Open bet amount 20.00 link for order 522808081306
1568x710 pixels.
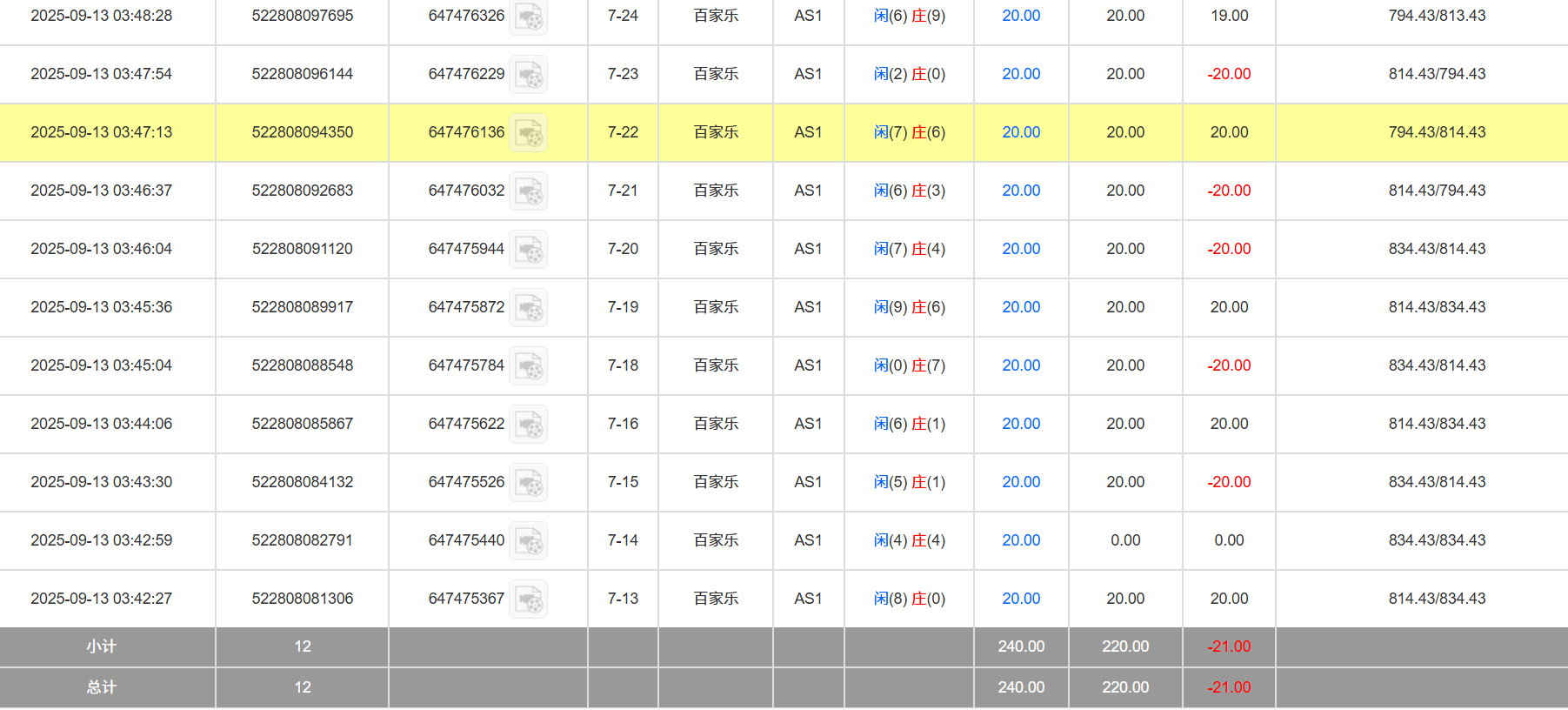[x=1021, y=599]
